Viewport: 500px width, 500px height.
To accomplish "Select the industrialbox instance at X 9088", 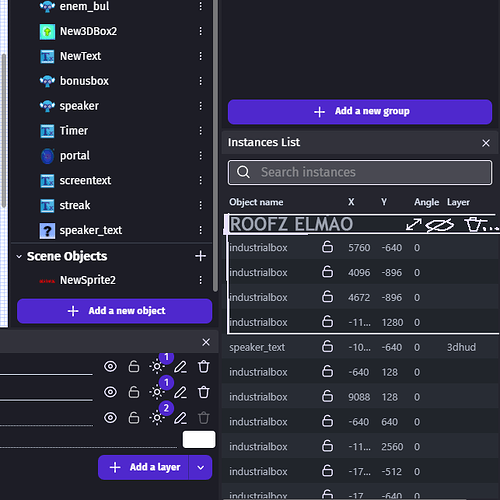I will [x=360, y=397].
